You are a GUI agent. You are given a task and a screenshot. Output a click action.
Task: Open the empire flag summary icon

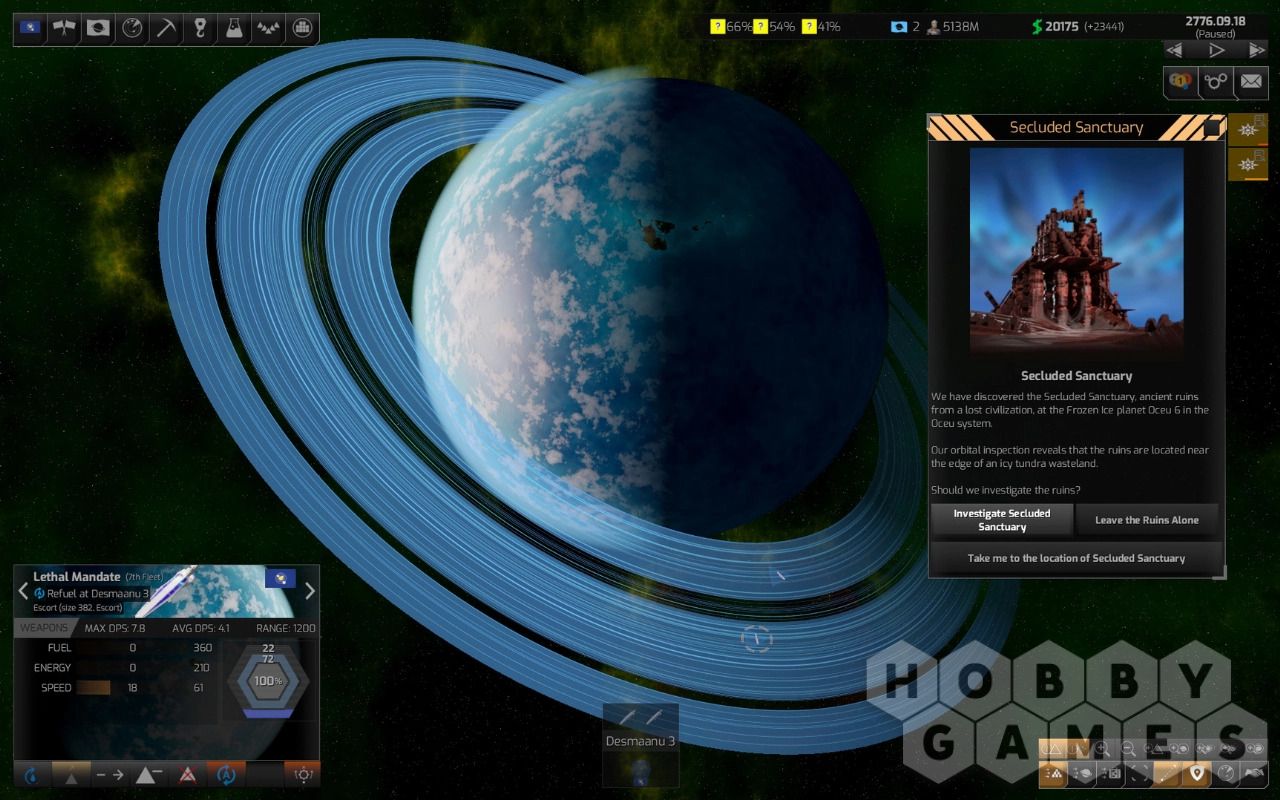[30, 28]
